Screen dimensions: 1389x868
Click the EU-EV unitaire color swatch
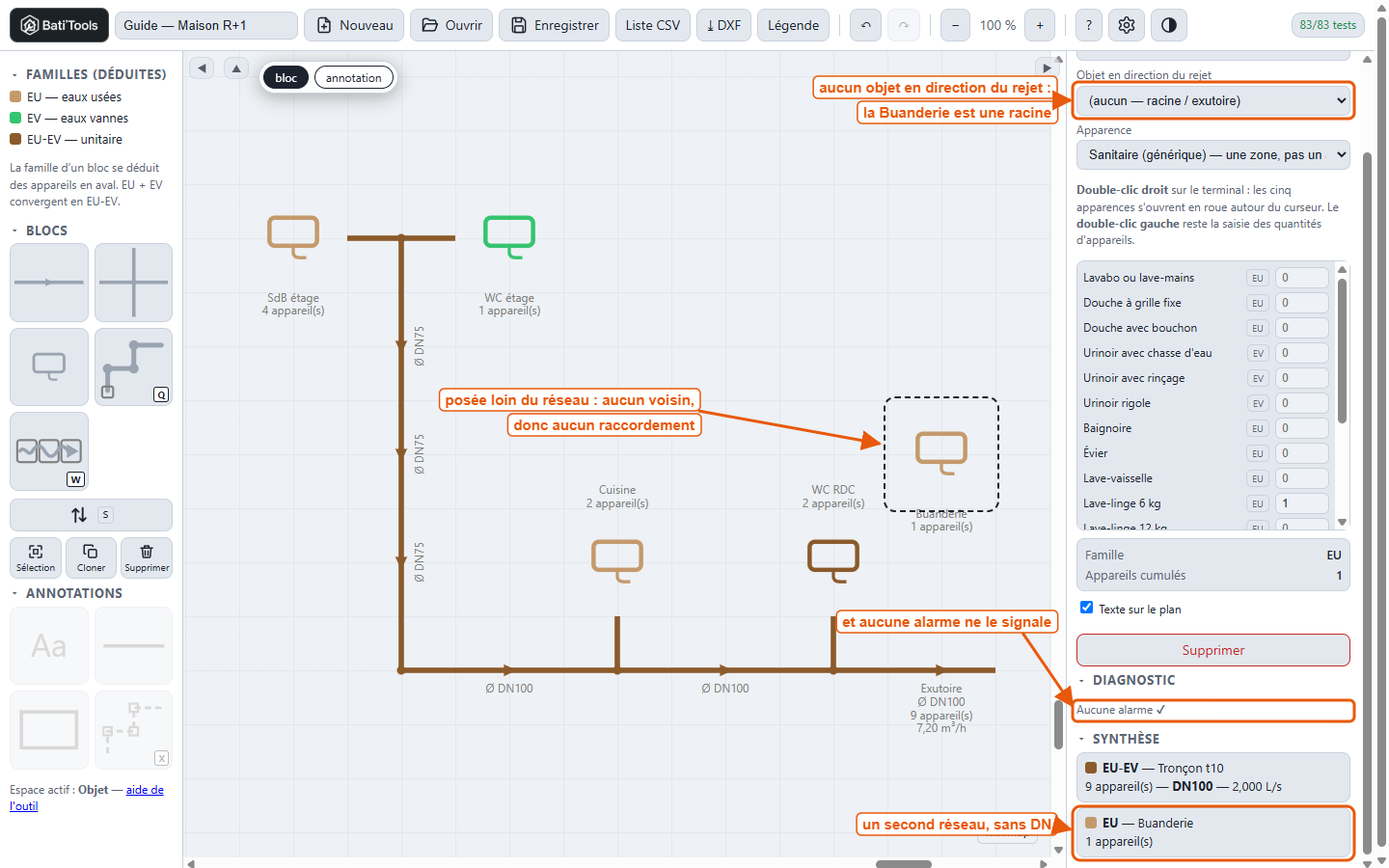(x=15, y=139)
